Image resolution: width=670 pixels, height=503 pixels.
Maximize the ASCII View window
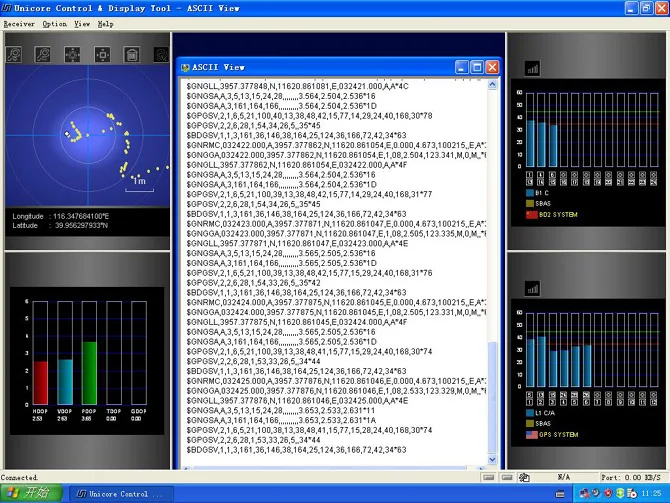click(x=477, y=67)
